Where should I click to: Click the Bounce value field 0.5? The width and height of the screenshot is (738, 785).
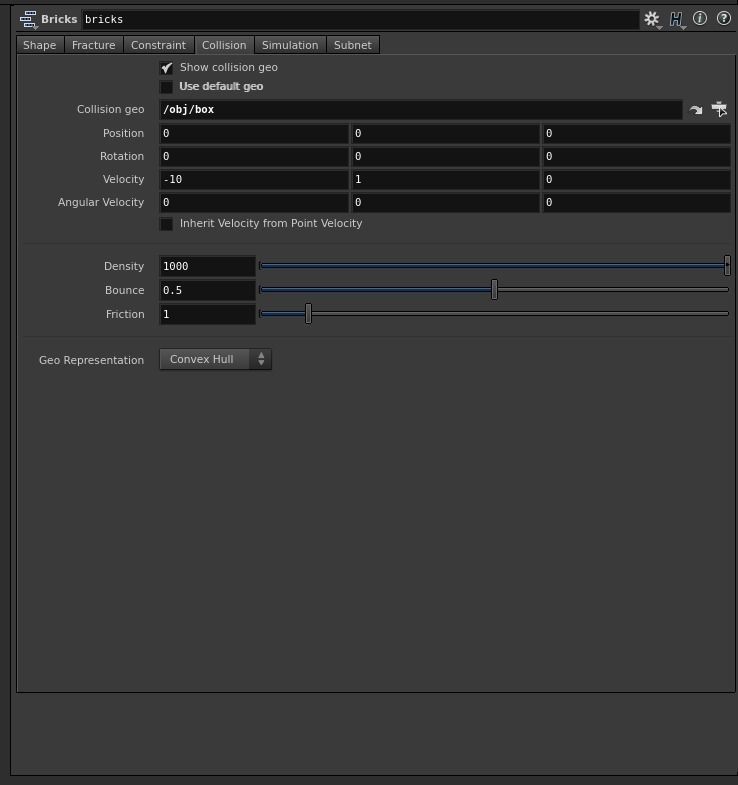(x=207, y=290)
